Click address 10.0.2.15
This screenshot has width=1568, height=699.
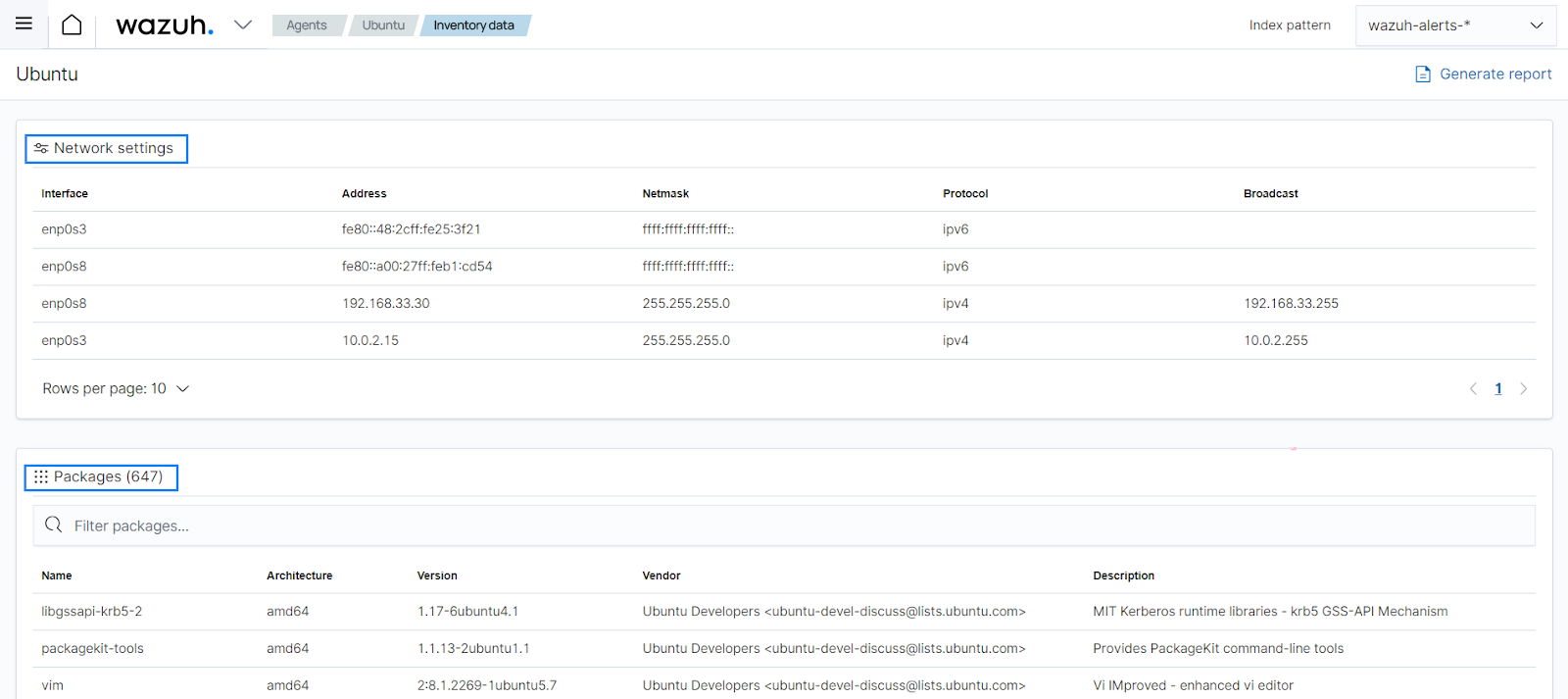point(370,341)
